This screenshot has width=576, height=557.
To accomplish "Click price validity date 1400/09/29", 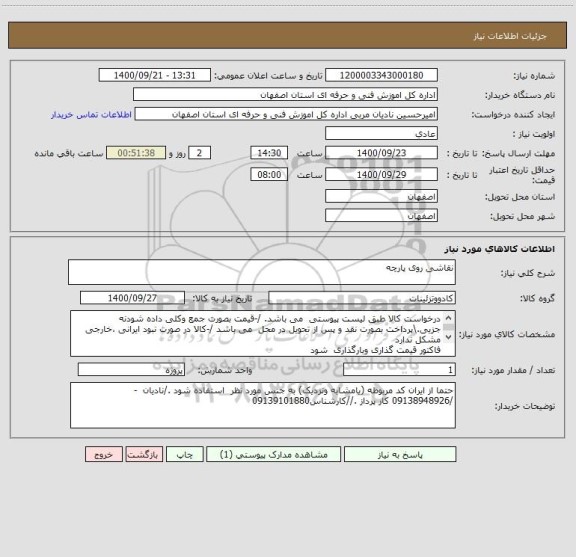I will (381, 174).
